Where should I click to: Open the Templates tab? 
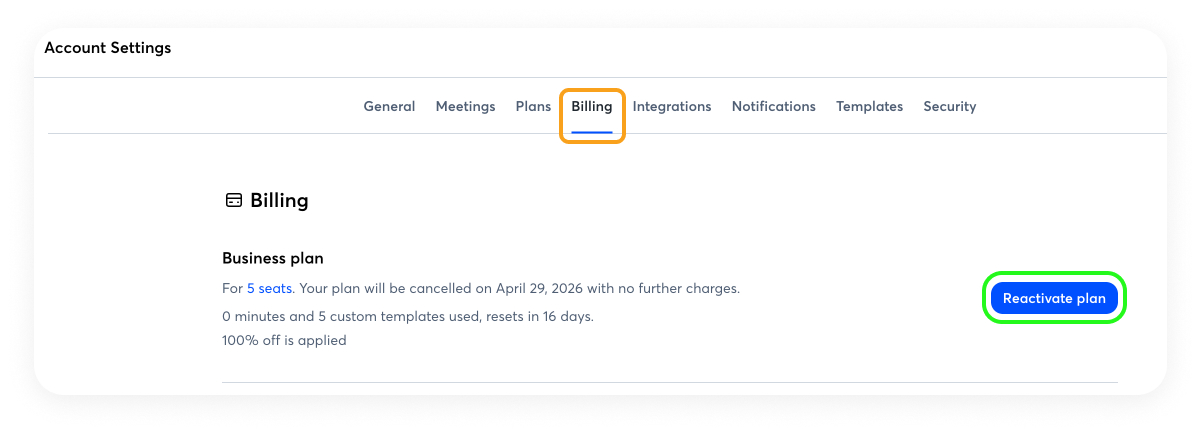click(869, 107)
